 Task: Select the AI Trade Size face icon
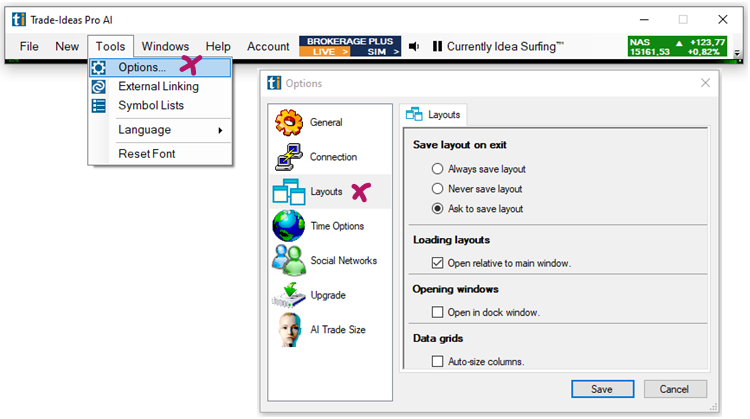click(x=289, y=330)
